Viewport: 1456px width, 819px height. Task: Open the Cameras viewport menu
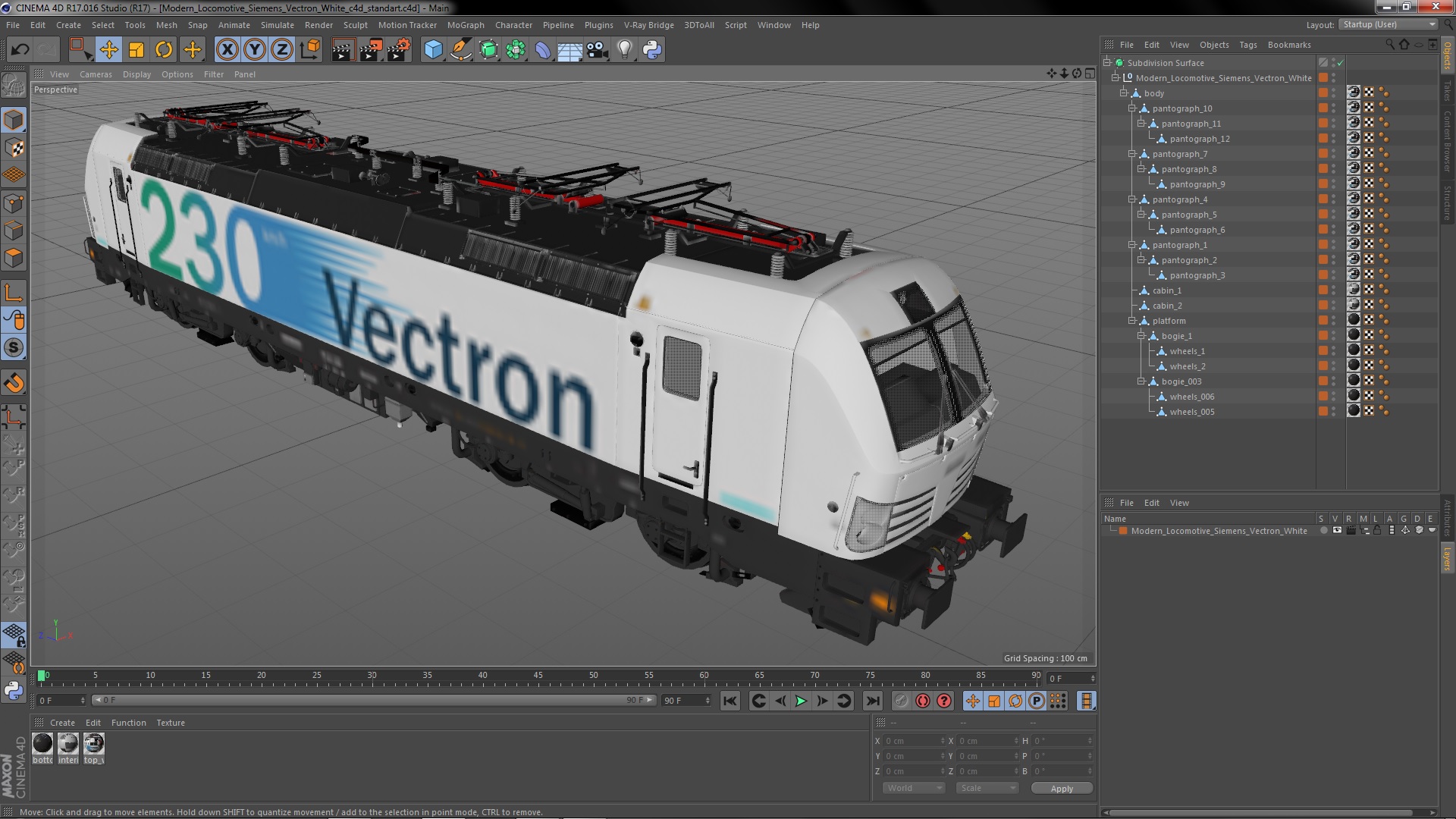click(x=96, y=74)
